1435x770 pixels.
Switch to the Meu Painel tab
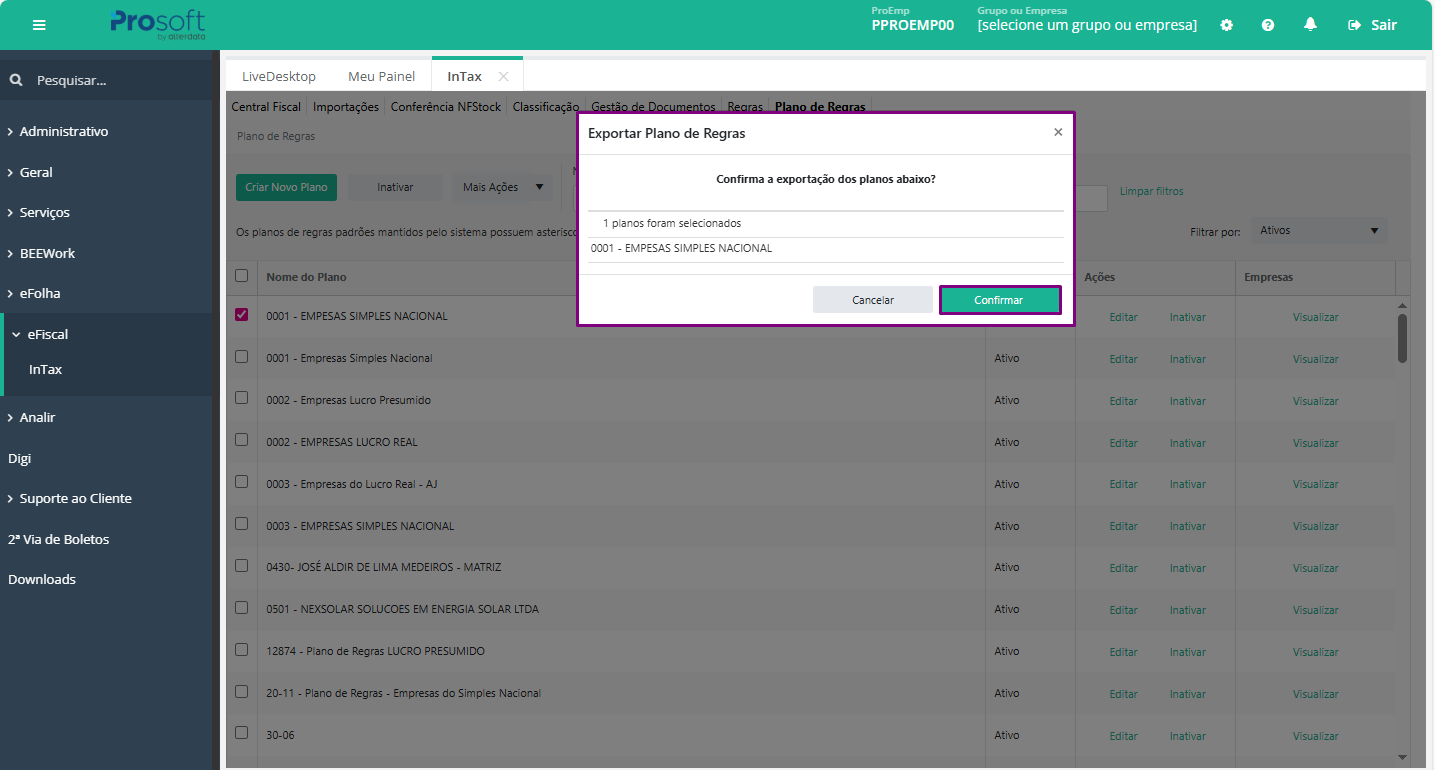tap(381, 76)
